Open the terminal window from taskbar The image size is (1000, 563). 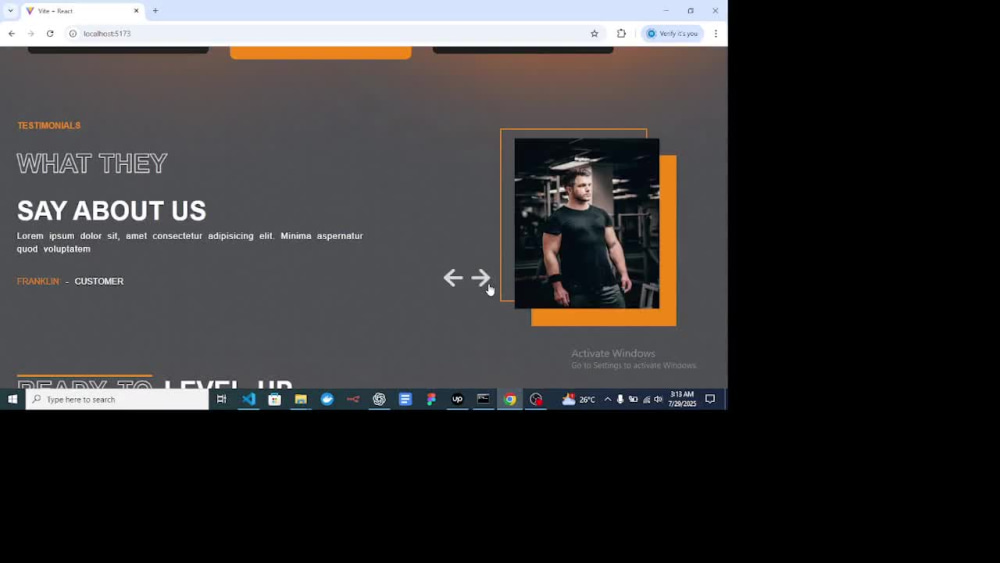pyautogui.click(x=483, y=399)
